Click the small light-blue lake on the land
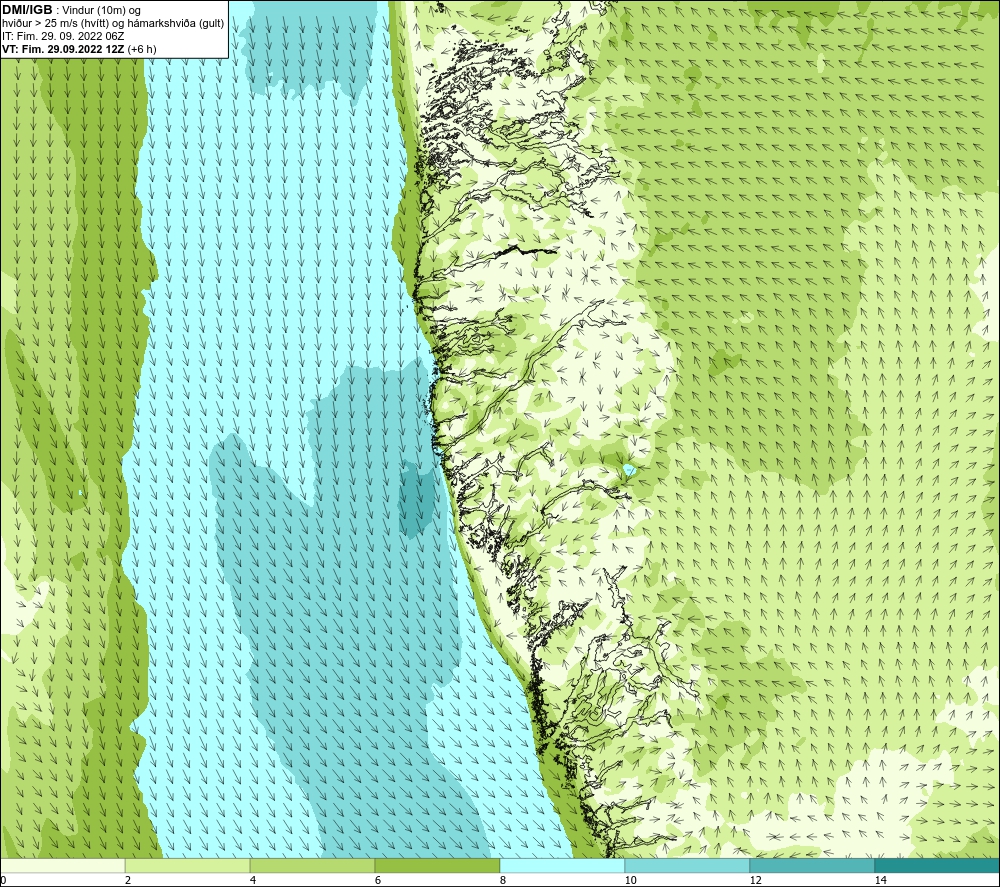Viewport: 1000px width, 887px height. click(x=629, y=471)
